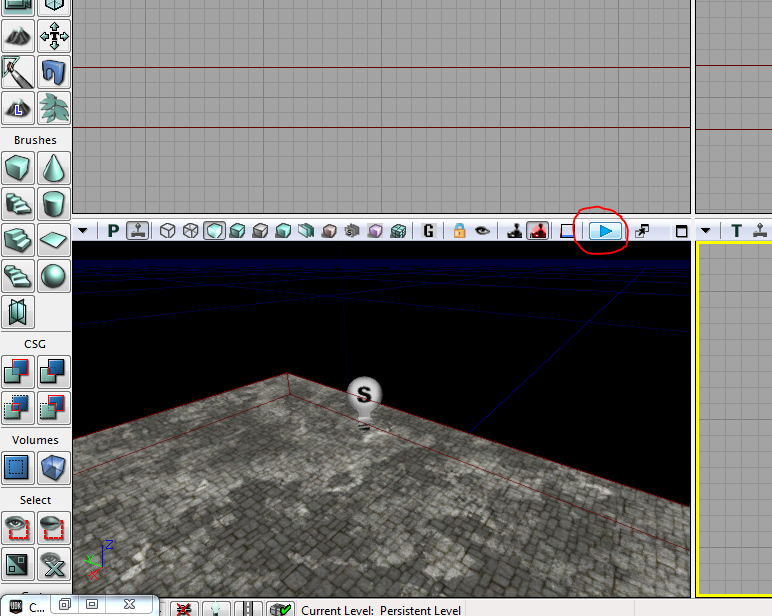This screenshot has height=616, width=772.
Task: Pick the Sphere brush builder
Action: point(54,276)
